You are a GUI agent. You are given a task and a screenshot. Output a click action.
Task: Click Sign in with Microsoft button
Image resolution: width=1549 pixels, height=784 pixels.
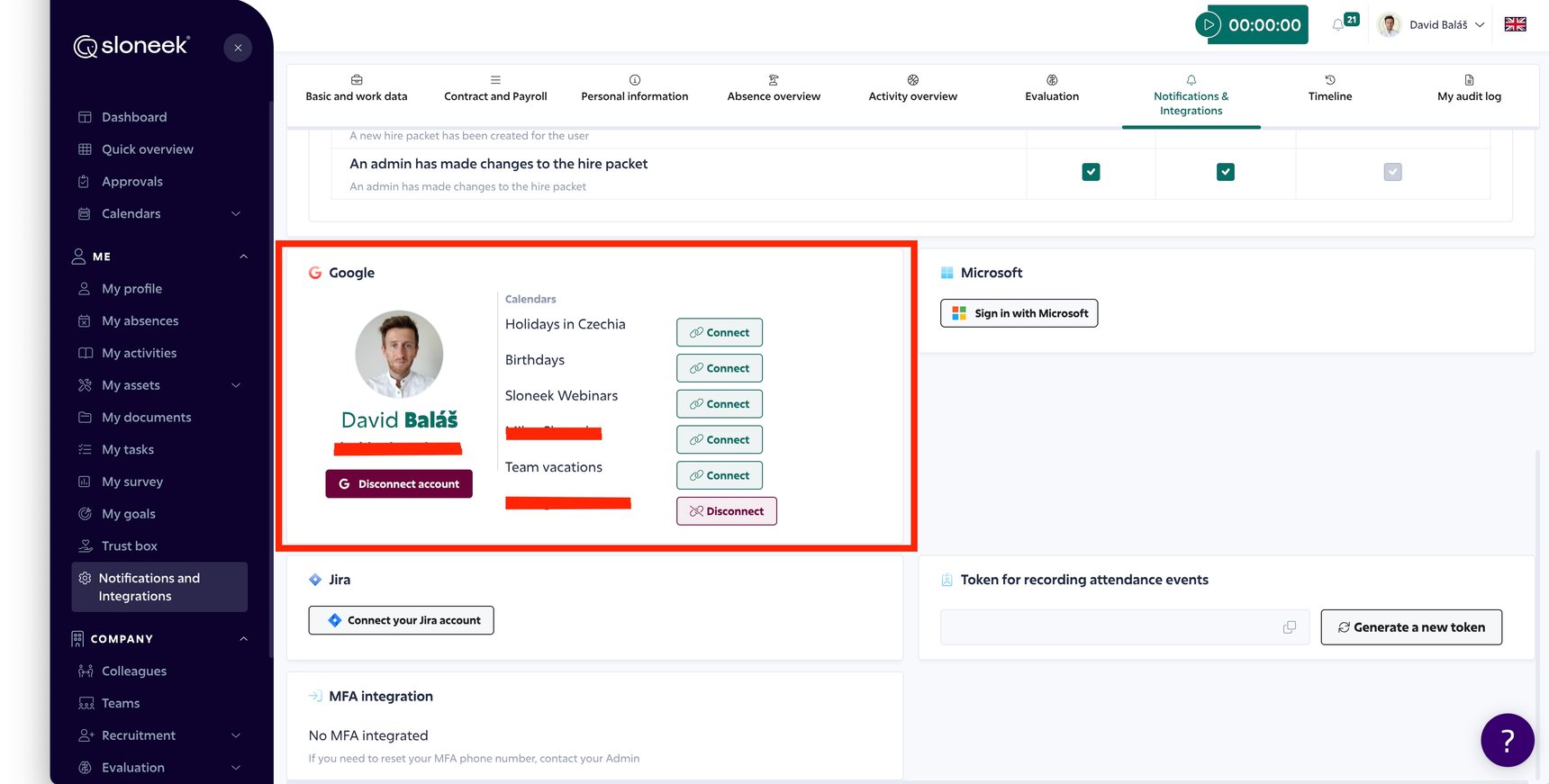[x=1019, y=313]
